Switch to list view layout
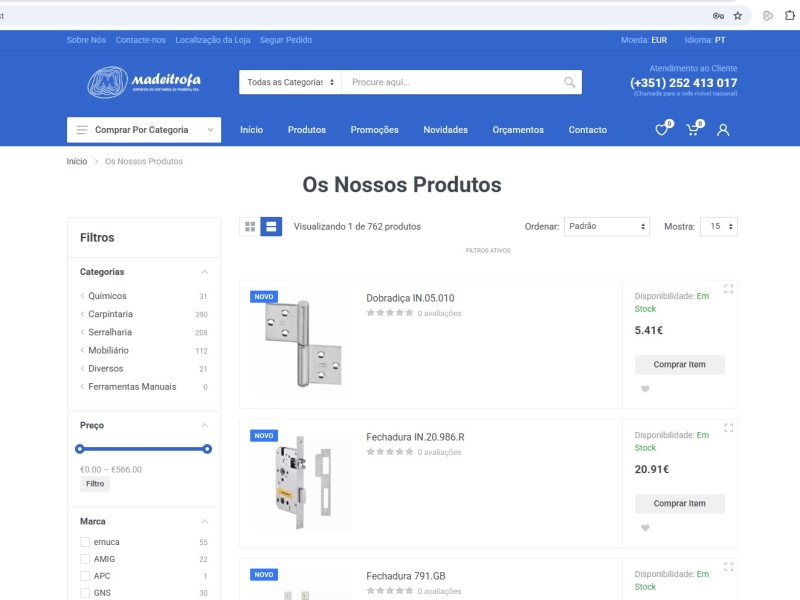This screenshot has width=800, height=600. pos(271,227)
